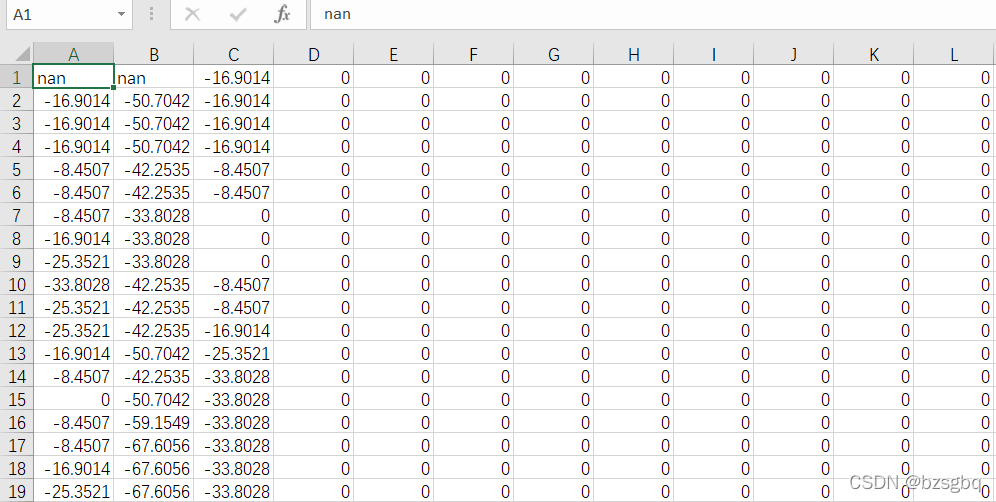The height and width of the screenshot is (502, 996).
Task: Select row 16 header
Action: (x=17, y=422)
